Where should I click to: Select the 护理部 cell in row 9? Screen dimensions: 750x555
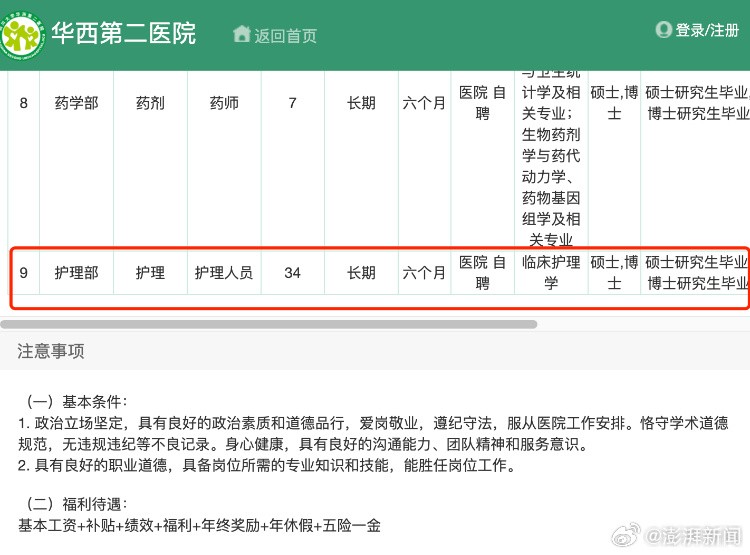click(x=76, y=272)
